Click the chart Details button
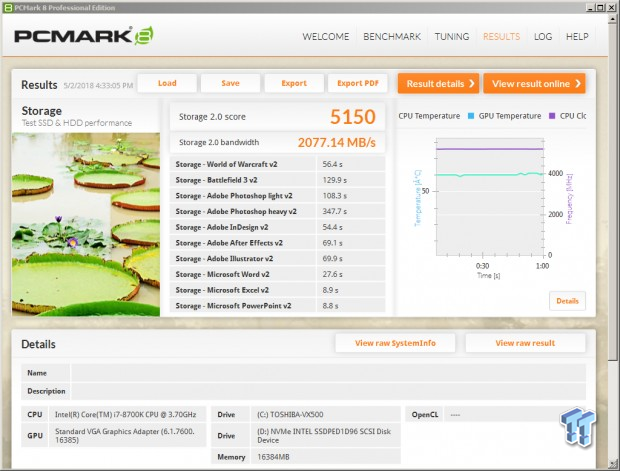This screenshot has height=471, width=620. [x=567, y=301]
